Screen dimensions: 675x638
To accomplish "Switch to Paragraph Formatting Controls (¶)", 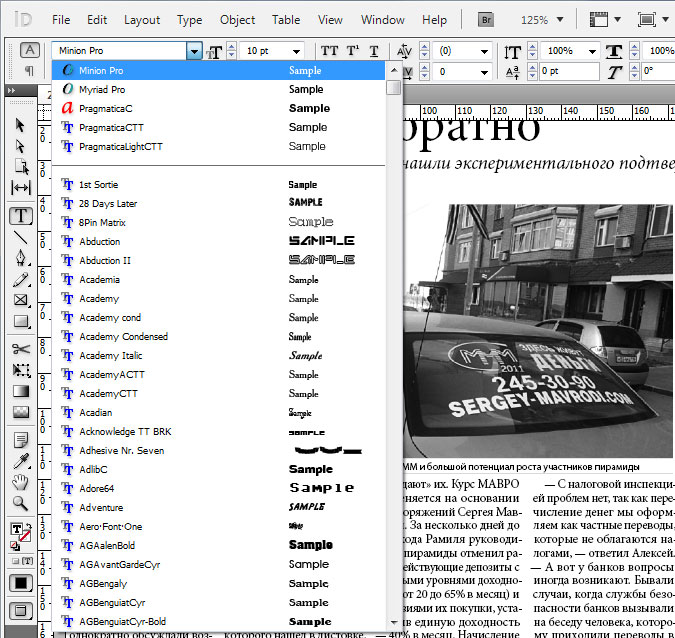I will pos(29,70).
